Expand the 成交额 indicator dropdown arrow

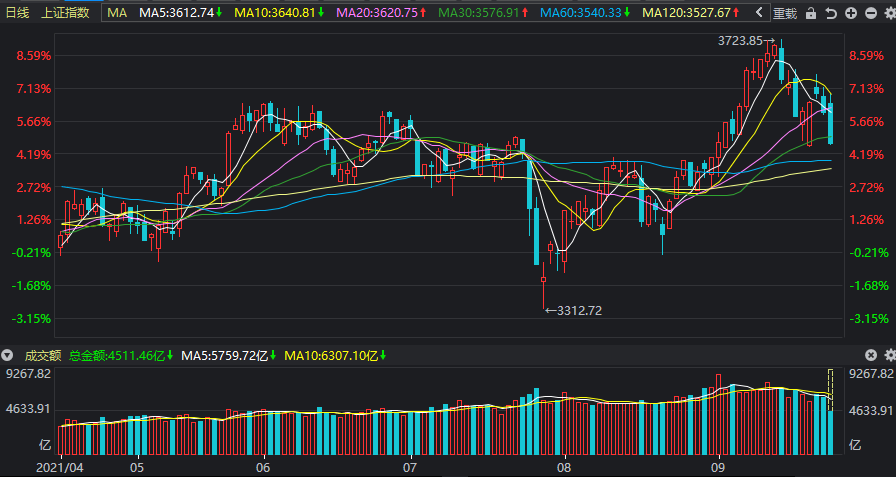pos(7,355)
